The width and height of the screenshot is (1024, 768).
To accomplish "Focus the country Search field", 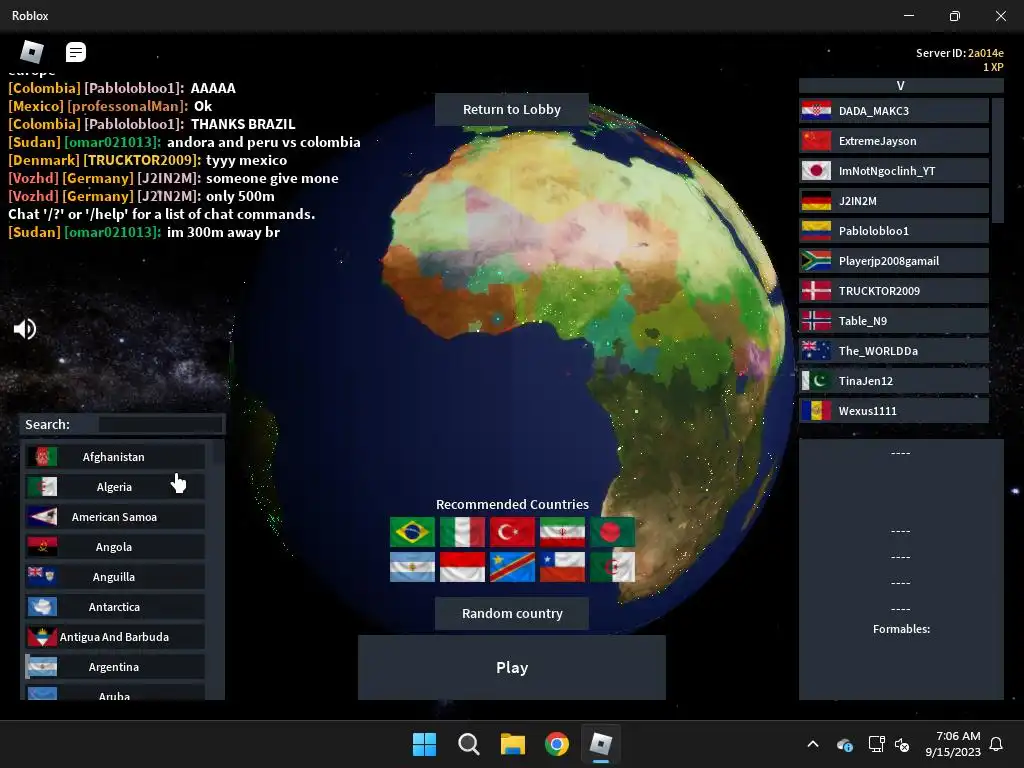I will pyautogui.click(x=160, y=424).
